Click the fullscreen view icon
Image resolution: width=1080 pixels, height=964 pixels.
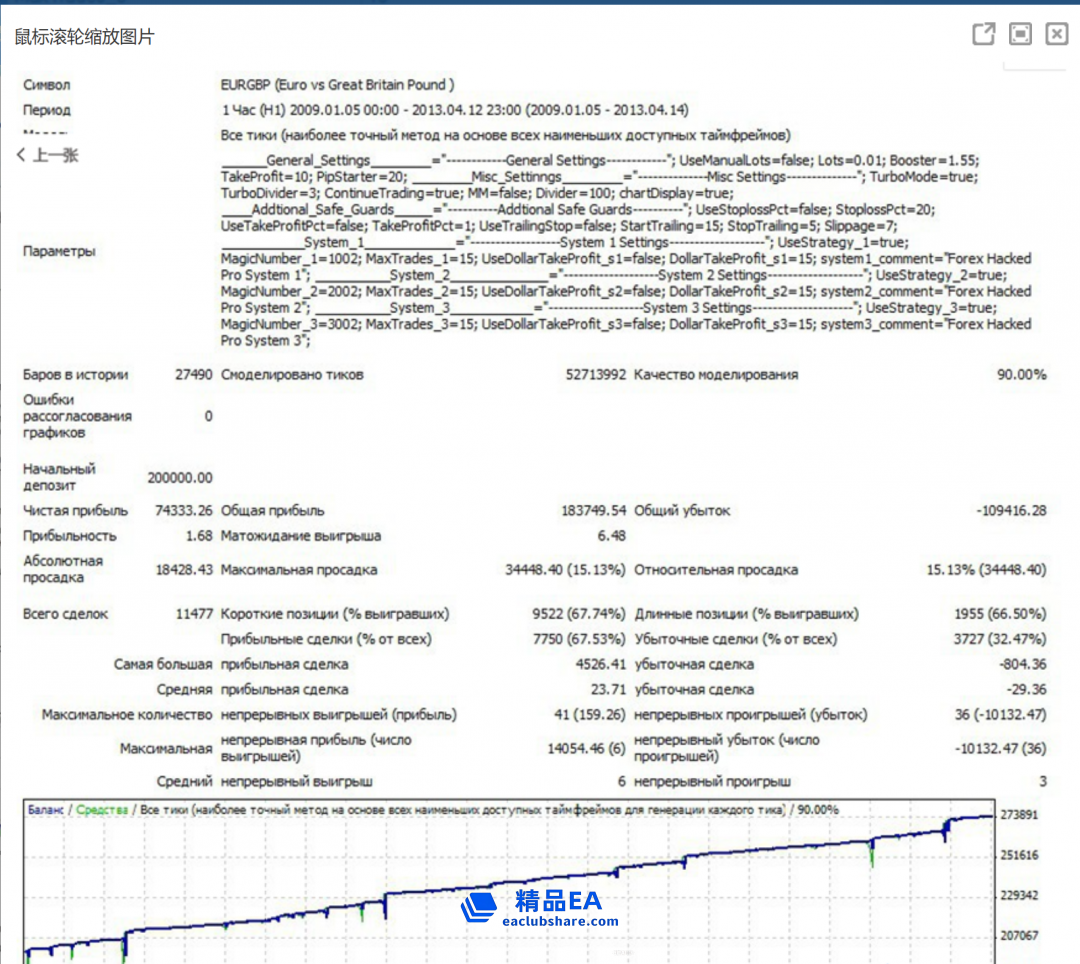coord(1020,35)
